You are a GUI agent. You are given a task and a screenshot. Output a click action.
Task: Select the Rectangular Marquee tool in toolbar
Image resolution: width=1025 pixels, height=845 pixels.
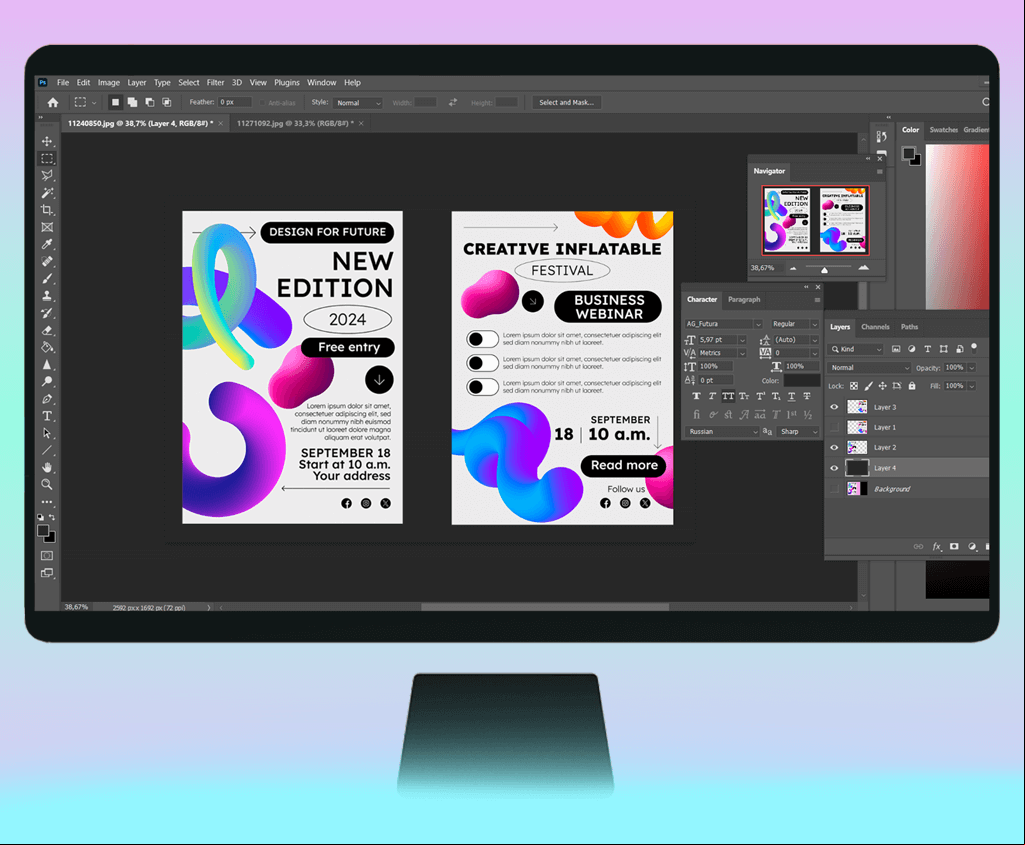click(x=47, y=158)
